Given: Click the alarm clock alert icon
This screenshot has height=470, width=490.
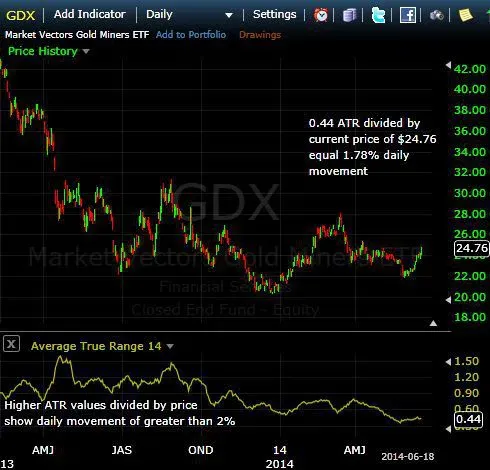Looking at the screenshot, I should [x=321, y=15].
